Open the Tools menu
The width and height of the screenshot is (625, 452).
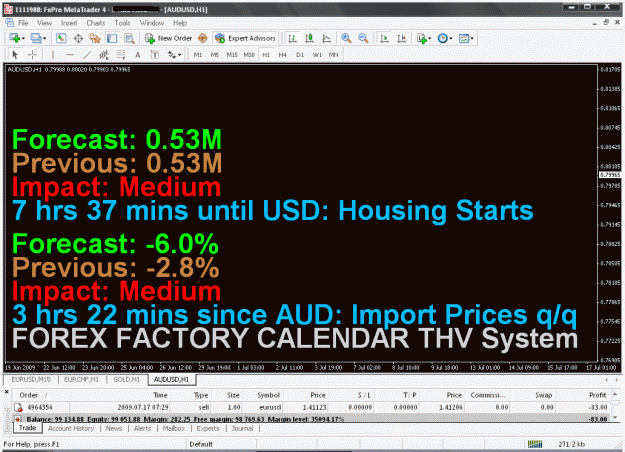122,23
